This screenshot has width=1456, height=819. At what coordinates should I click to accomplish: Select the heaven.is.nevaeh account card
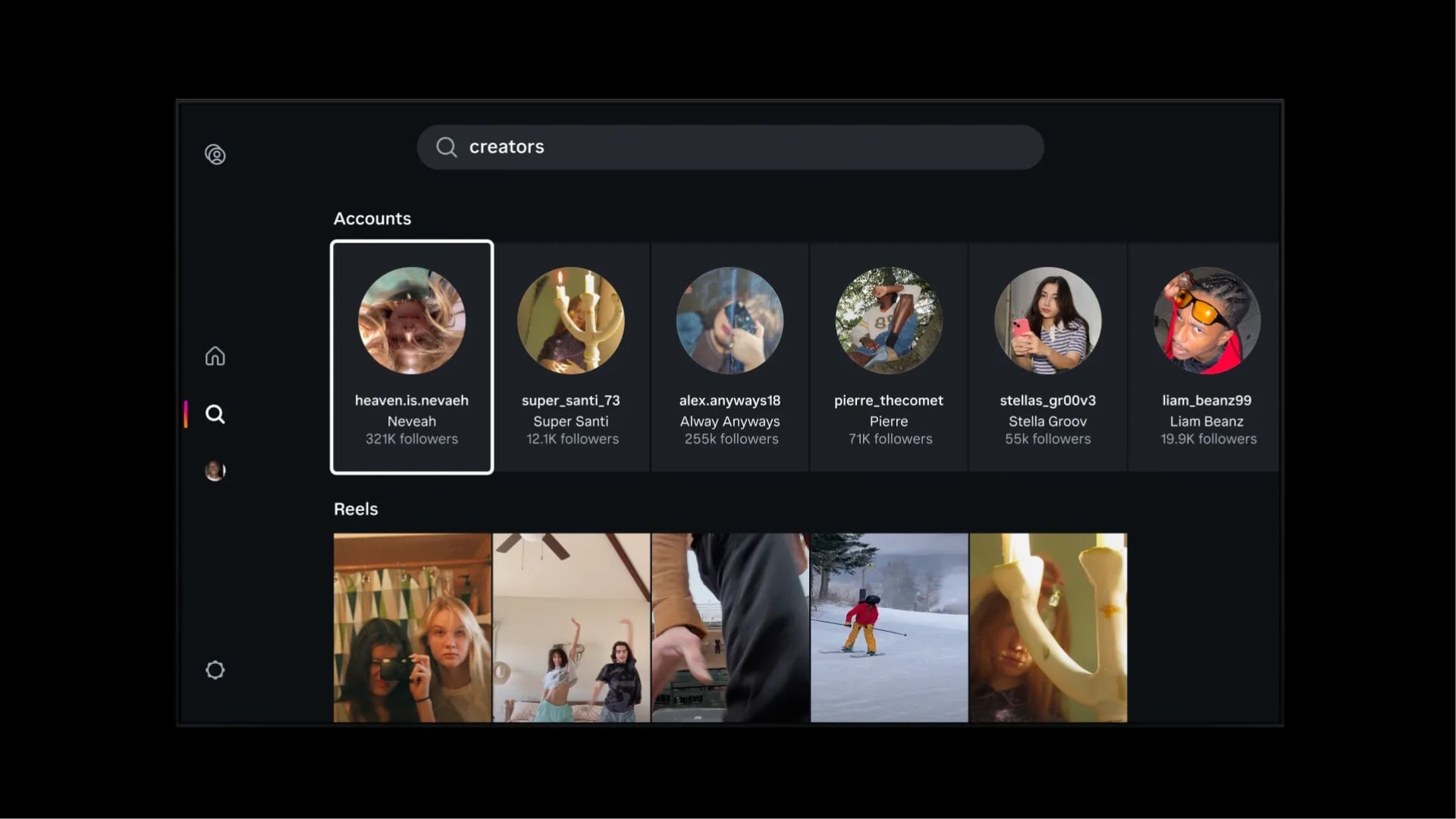(x=411, y=356)
